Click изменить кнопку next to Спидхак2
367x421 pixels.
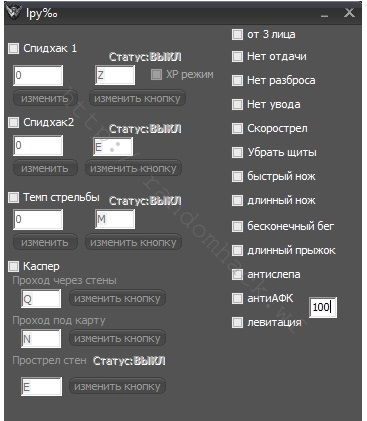[x=133, y=168]
